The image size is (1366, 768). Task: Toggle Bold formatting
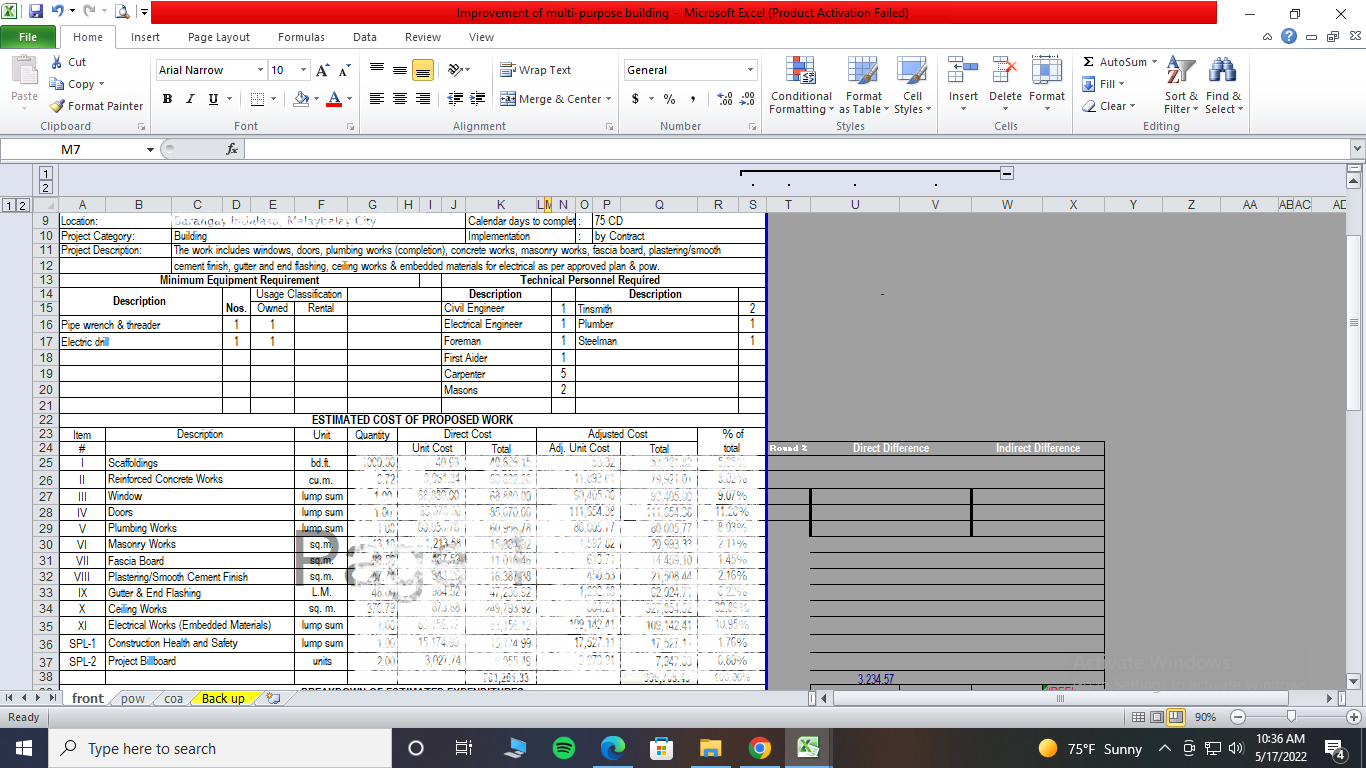point(167,99)
